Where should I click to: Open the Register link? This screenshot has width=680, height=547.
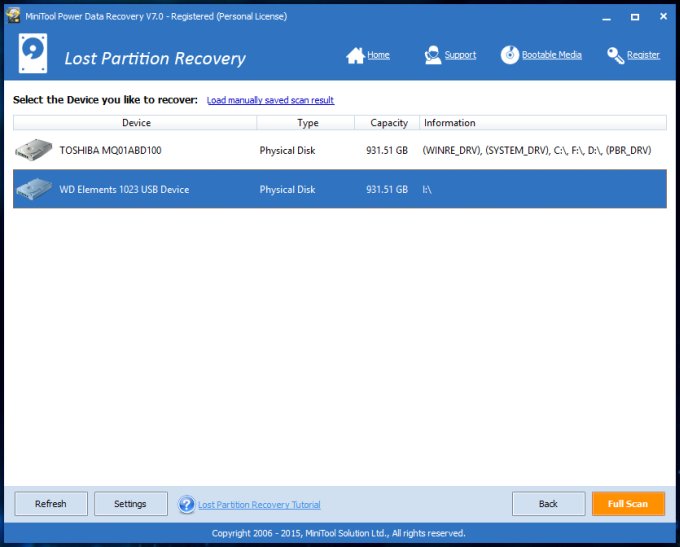click(643, 55)
